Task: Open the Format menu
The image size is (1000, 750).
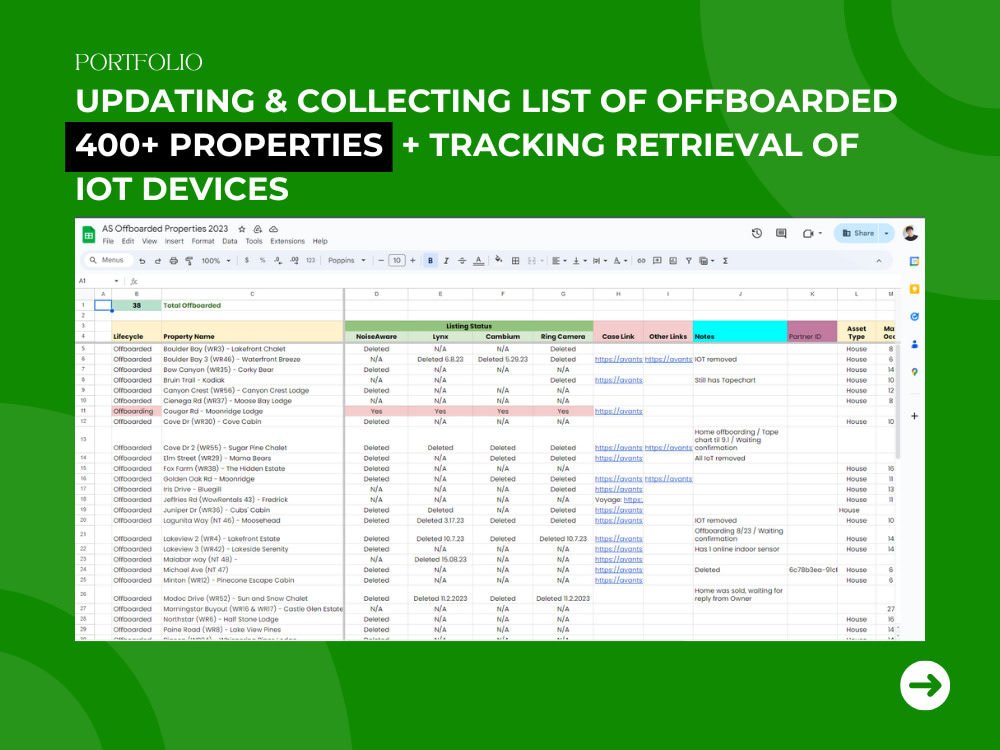Action: coord(203,242)
